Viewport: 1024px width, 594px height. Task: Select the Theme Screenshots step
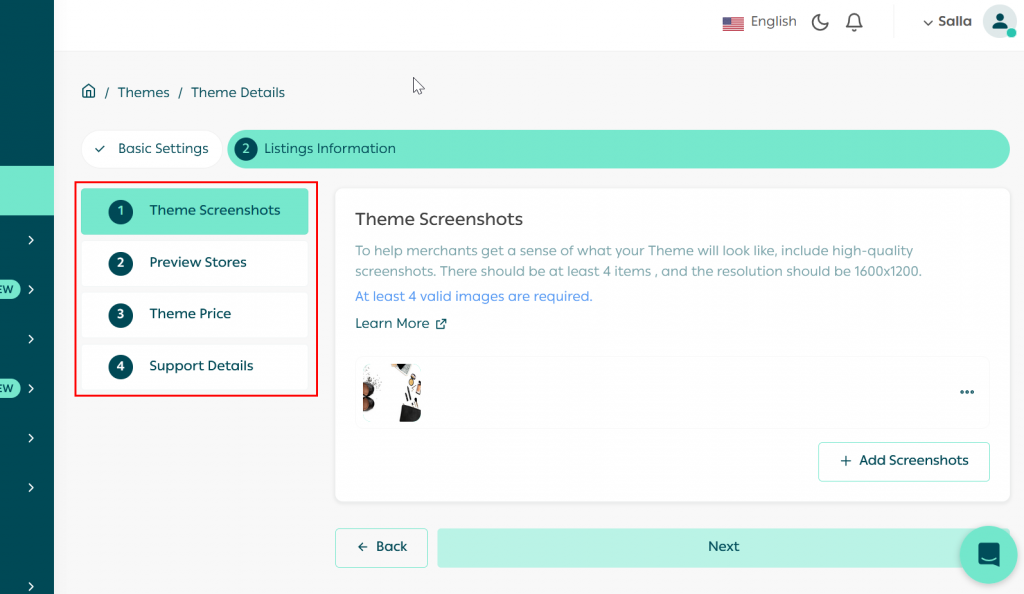(x=195, y=211)
